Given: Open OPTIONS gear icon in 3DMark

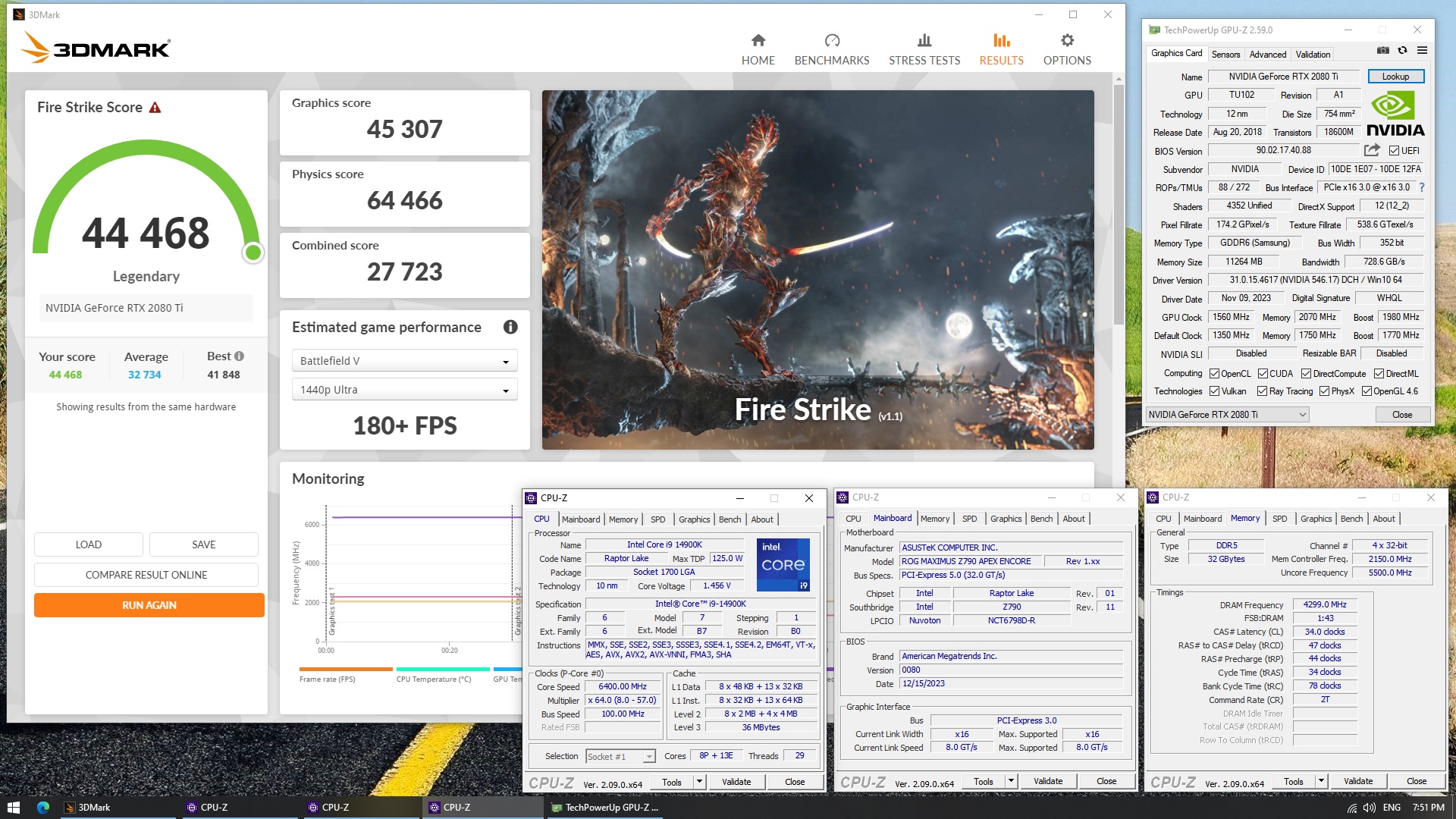Looking at the screenshot, I should 1067,40.
